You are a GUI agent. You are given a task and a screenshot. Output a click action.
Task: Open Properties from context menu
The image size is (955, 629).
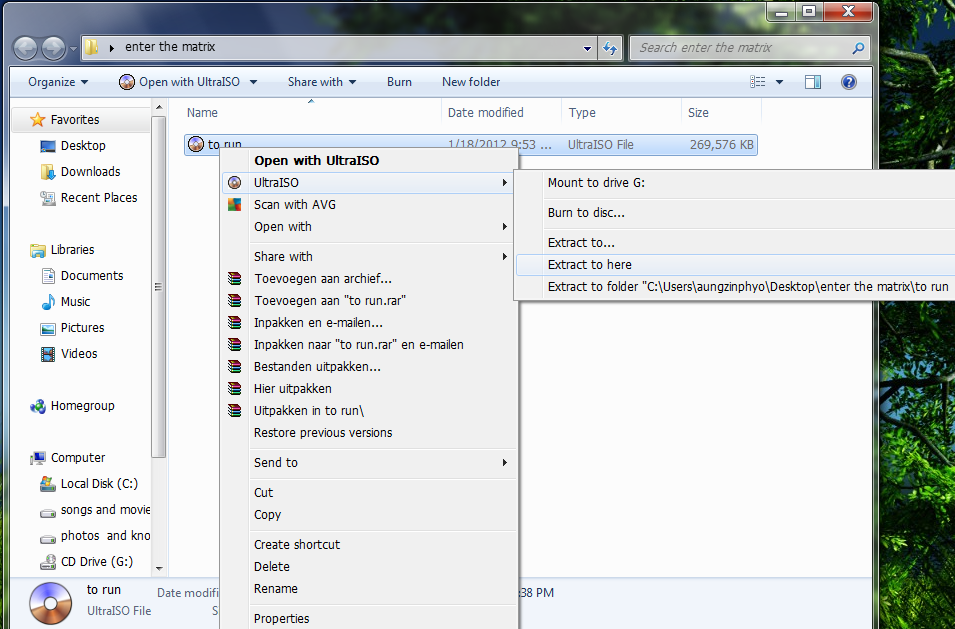tap(370, 618)
